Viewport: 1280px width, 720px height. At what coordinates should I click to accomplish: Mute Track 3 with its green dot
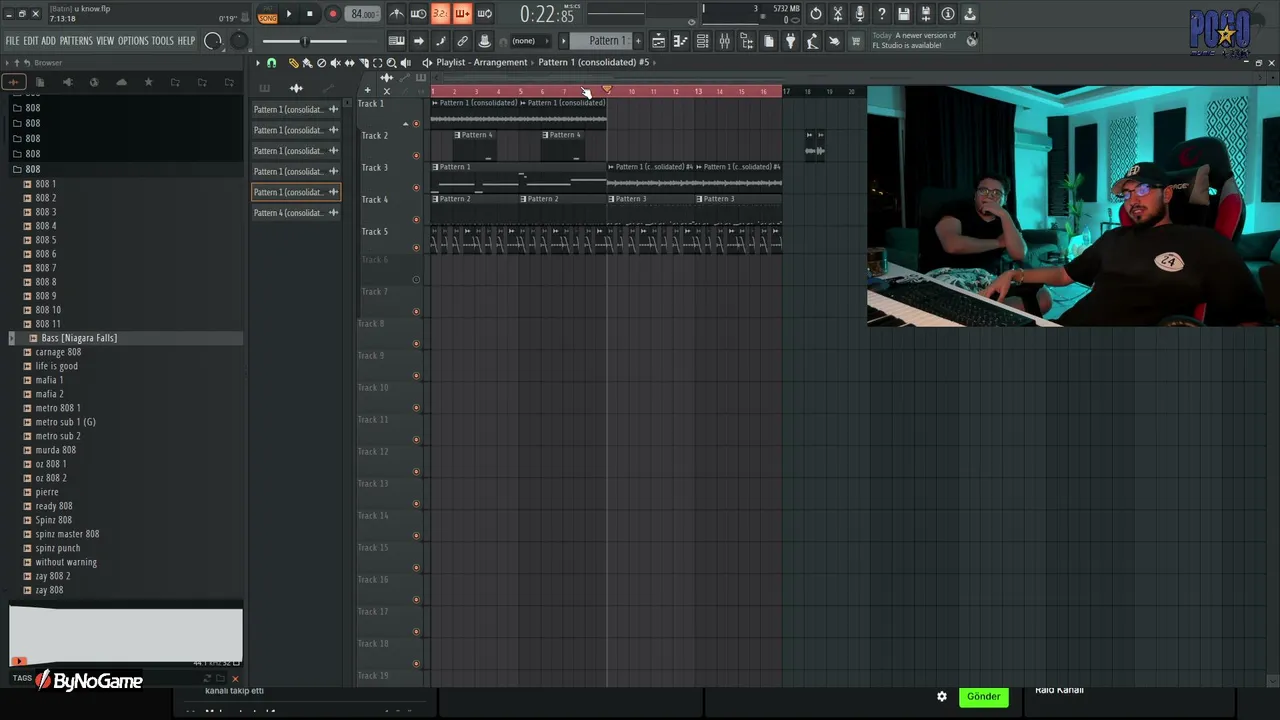tap(416, 187)
